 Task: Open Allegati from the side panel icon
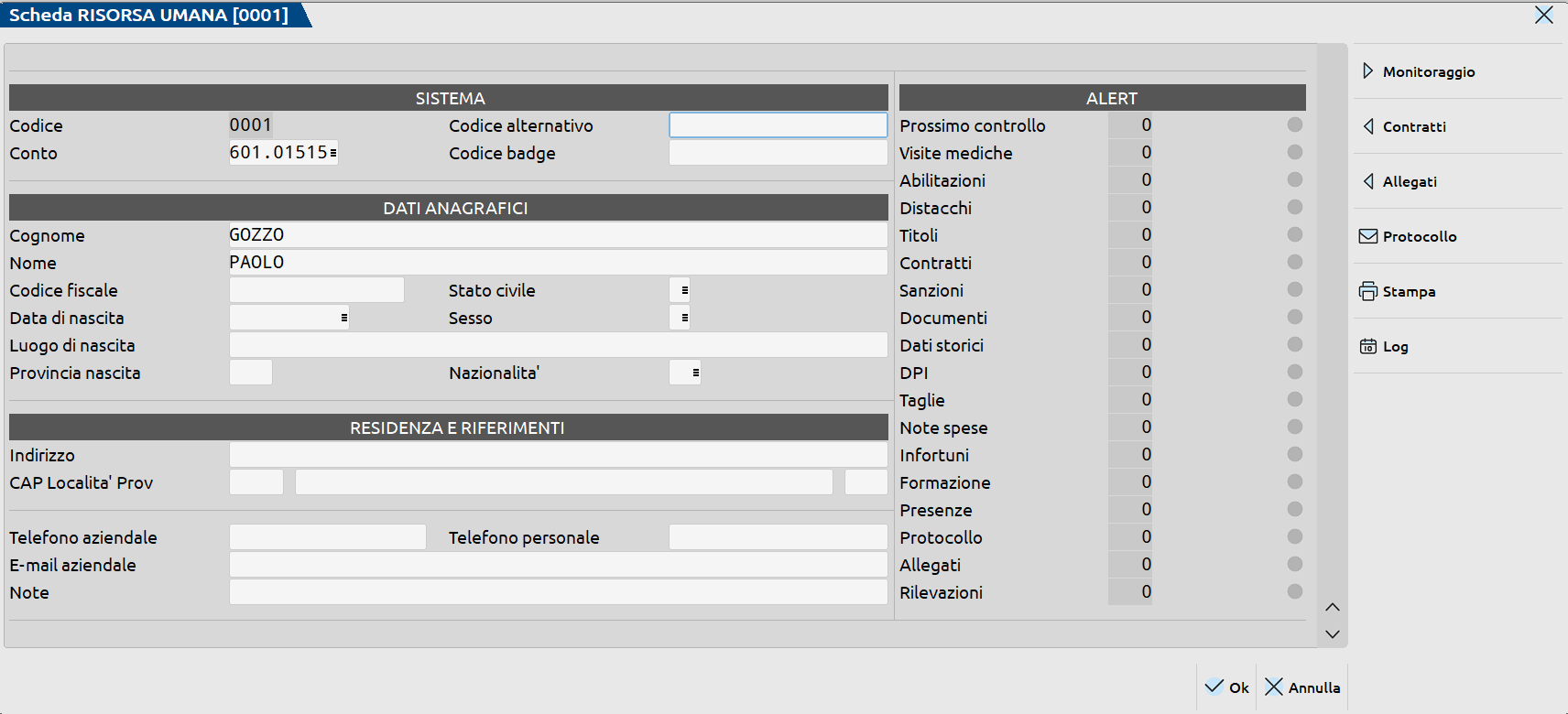(1367, 181)
